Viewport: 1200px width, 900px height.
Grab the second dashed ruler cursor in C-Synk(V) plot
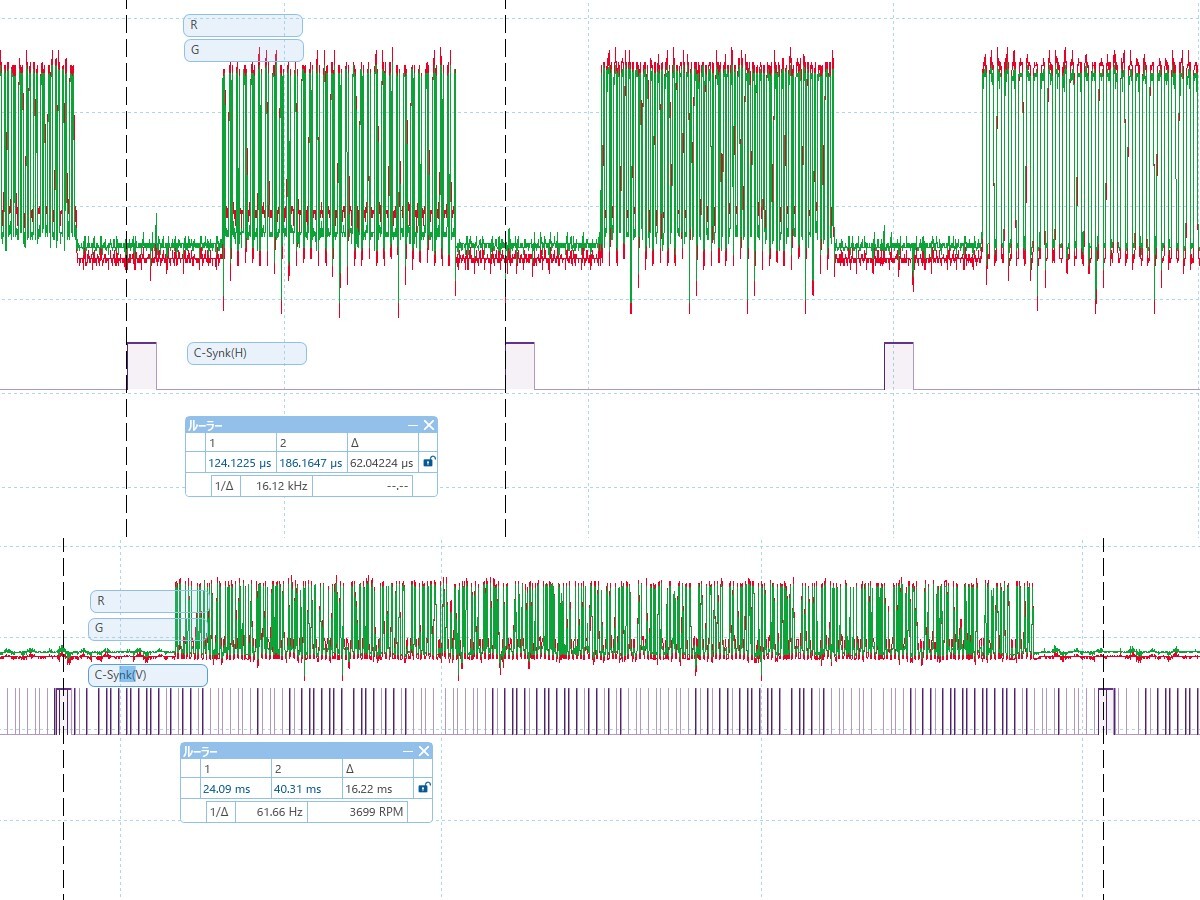[1104, 720]
